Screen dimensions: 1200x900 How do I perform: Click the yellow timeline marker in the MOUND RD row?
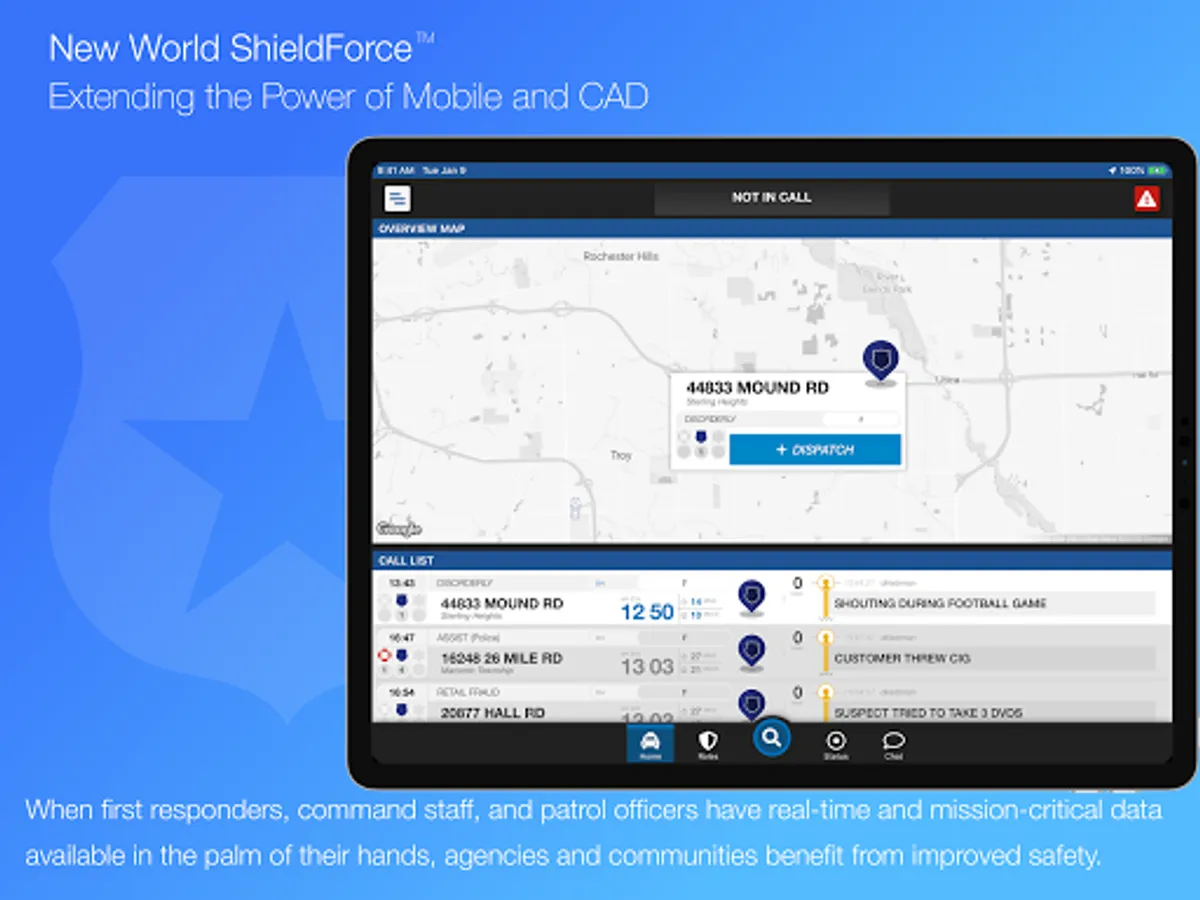pos(826,598)
